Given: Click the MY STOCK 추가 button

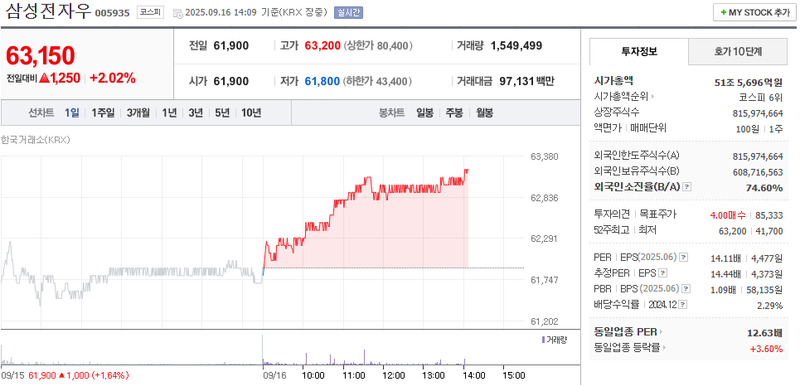Looking at the screenshot, I should [755, 13].
